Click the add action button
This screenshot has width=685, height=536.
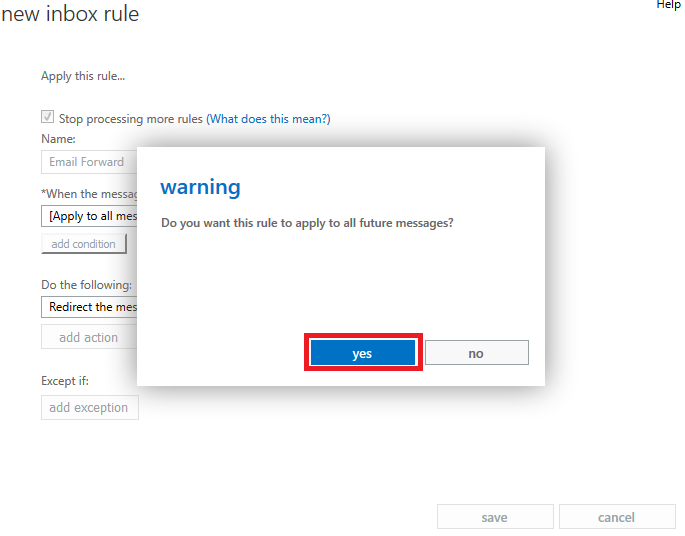click(89, 337)
